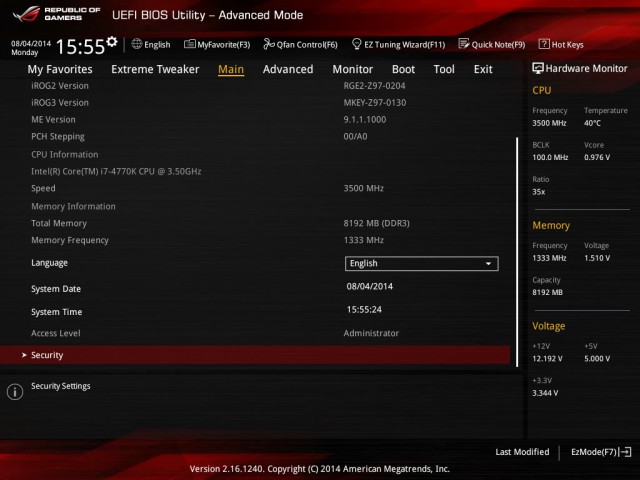This screenshot has height=480, width=640.
Task: Switch to the Boot tab
Action: 403,69
